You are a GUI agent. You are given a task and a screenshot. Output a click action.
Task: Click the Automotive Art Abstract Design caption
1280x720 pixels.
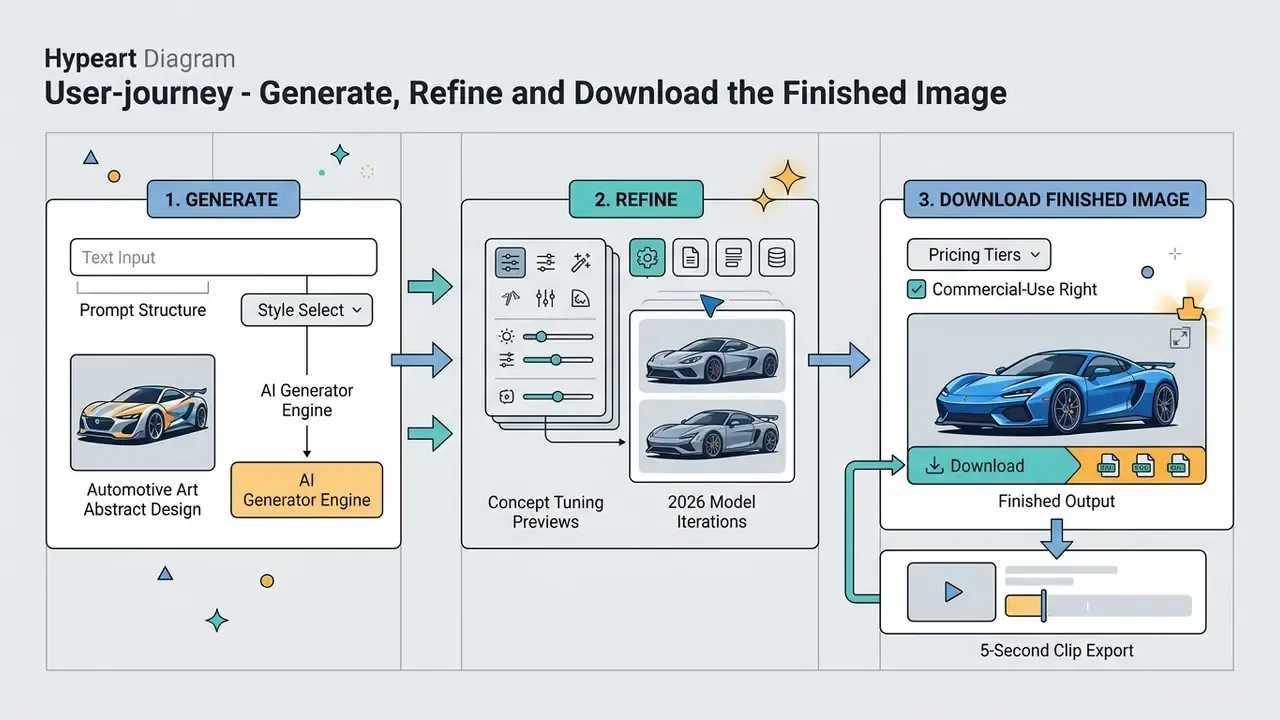click(x=142, y=499)
